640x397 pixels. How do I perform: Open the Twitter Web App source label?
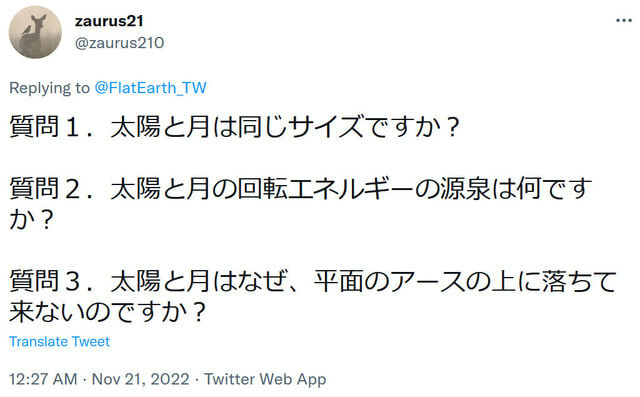(x=265, y=379)
